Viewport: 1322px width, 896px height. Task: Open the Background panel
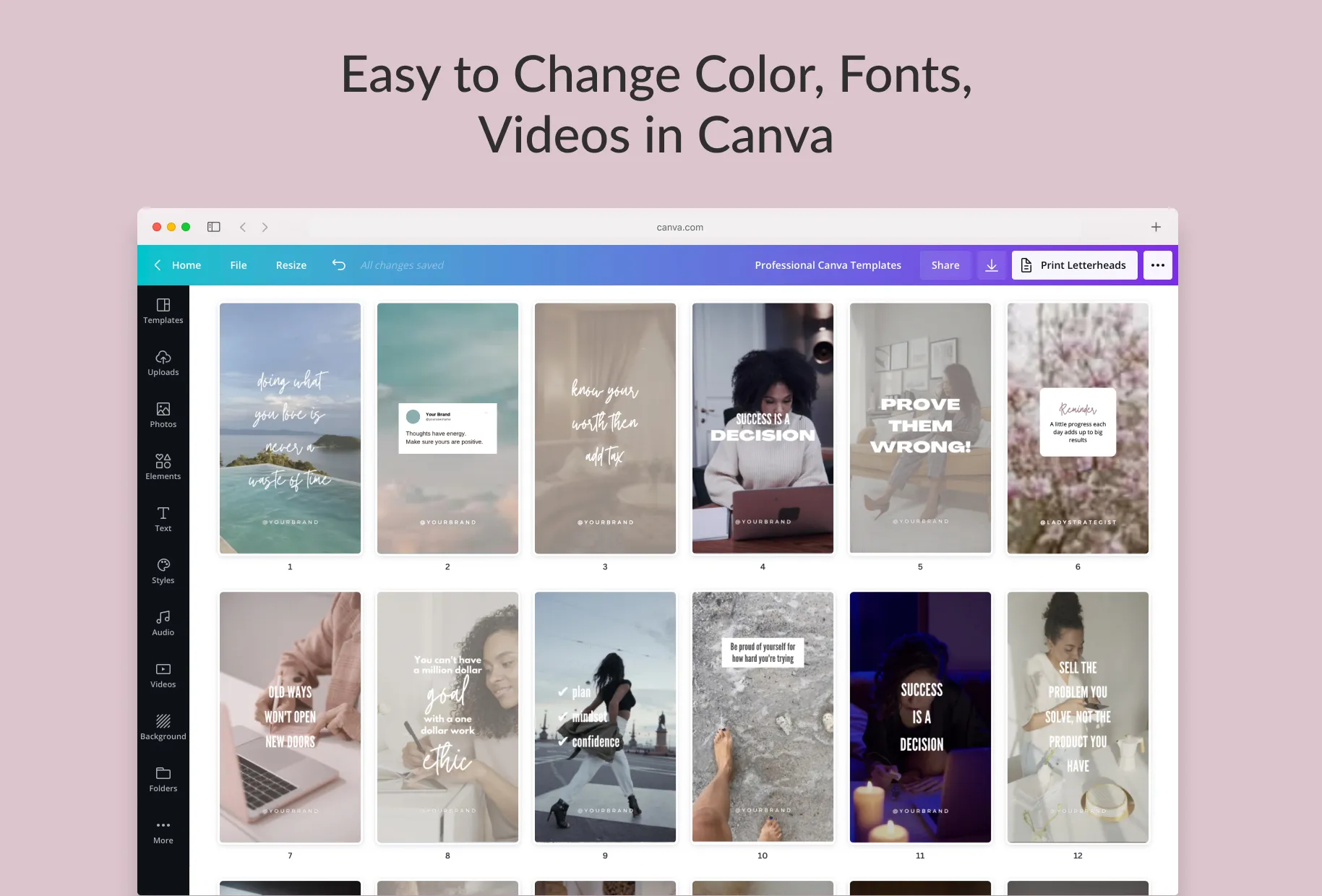pyautogui.click(x=163, y=728)
